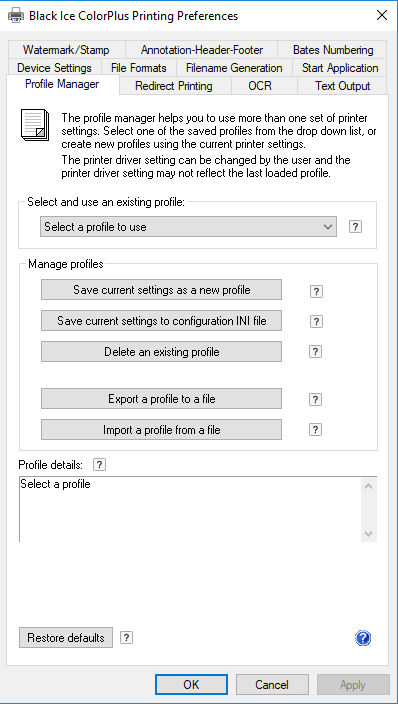Go to the Filename Generation tab
This screenshot has height=704, width=398.
coord(234,68)
